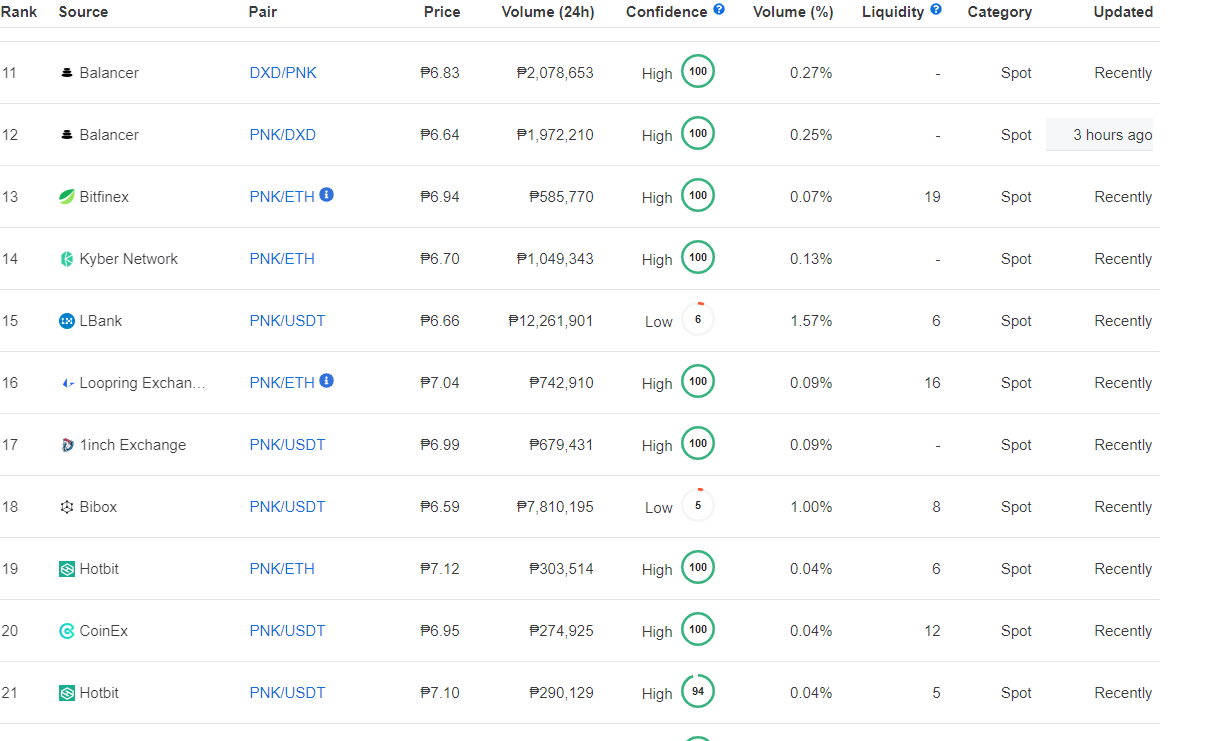Viewport: 1231px width, 741px height.
Task: Click the Bitfinex leaf logo
Action: click(67, 197)
